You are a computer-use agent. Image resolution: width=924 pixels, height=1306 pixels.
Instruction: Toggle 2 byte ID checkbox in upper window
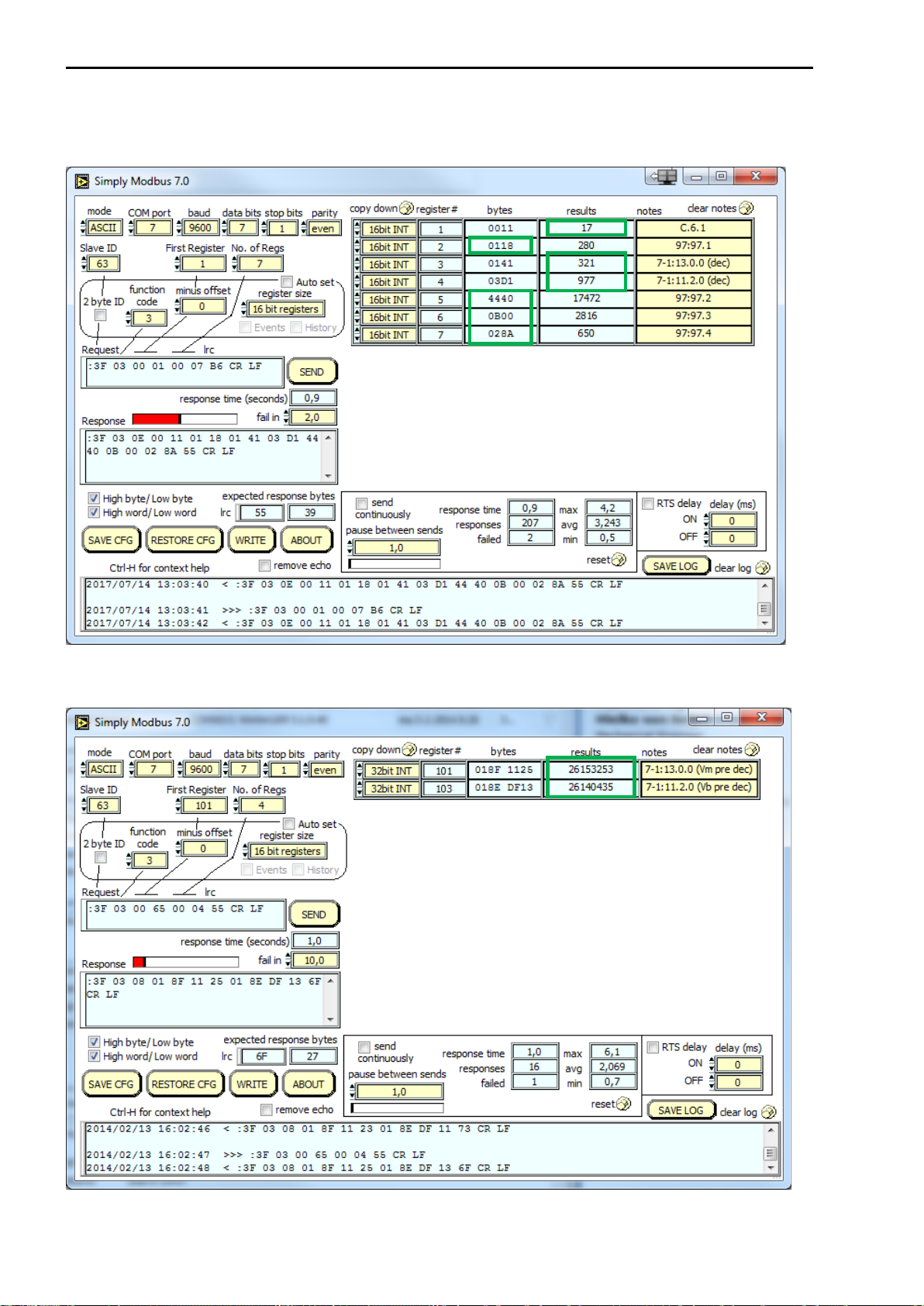pos(100,315)
